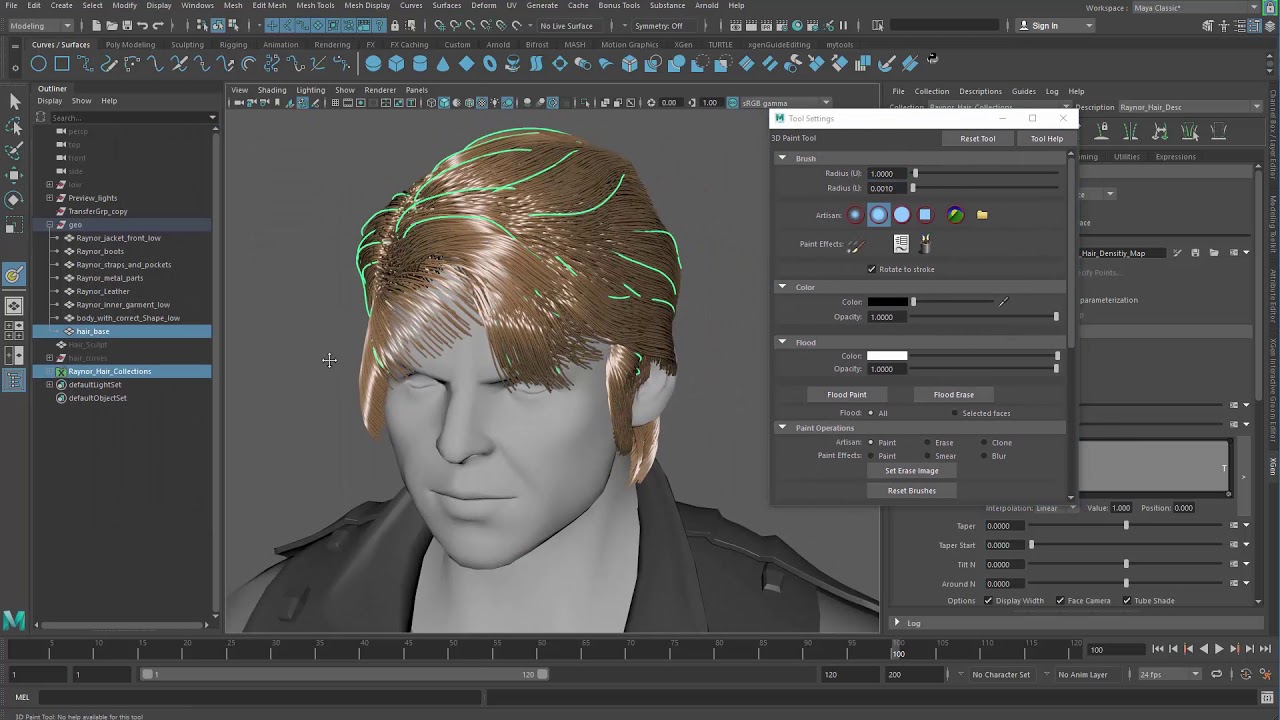Choose the square brush Artisan profile

(925, 214)
